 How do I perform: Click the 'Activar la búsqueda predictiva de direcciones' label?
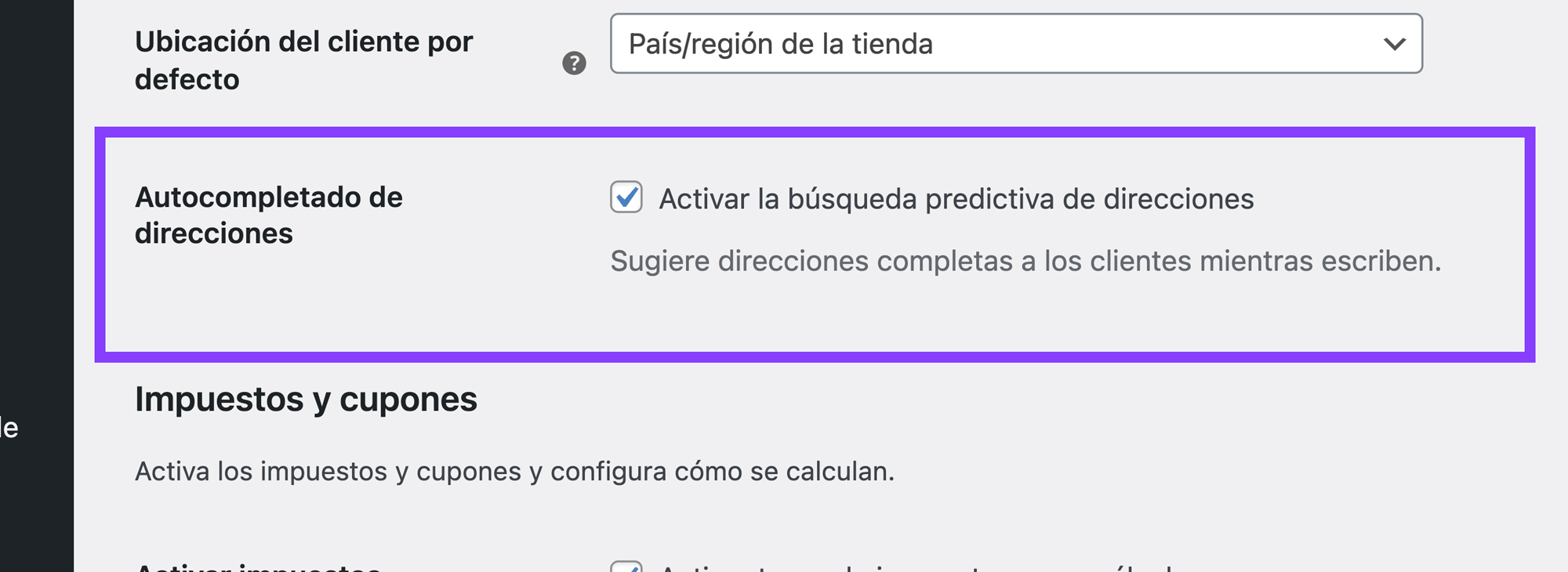[x=956, y=199]
